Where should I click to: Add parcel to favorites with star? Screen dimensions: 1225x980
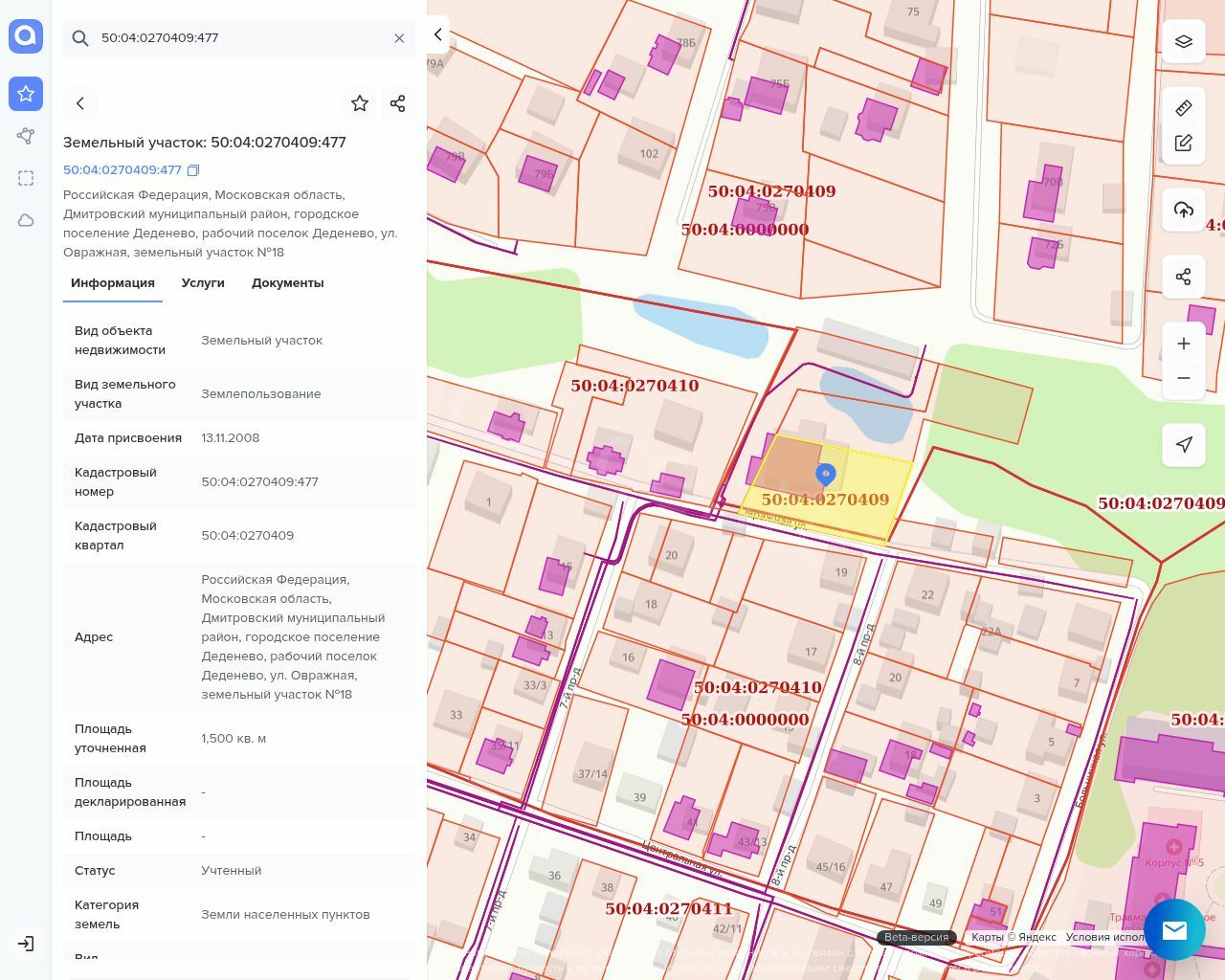pyautogui.click(x=360, y=103)
